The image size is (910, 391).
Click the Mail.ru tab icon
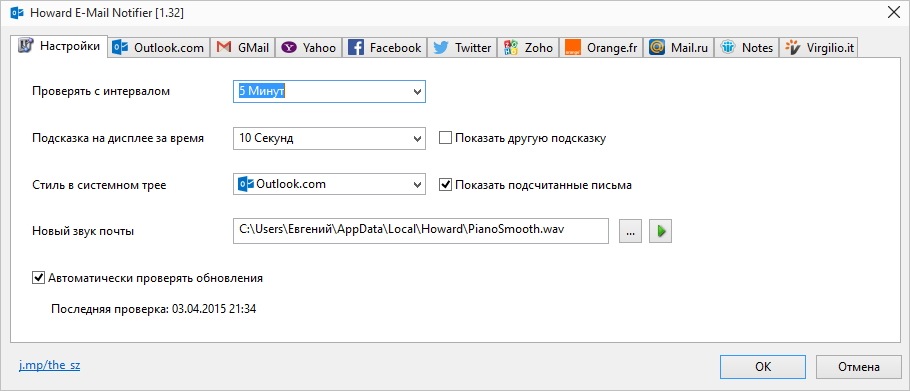pos(657,48)
